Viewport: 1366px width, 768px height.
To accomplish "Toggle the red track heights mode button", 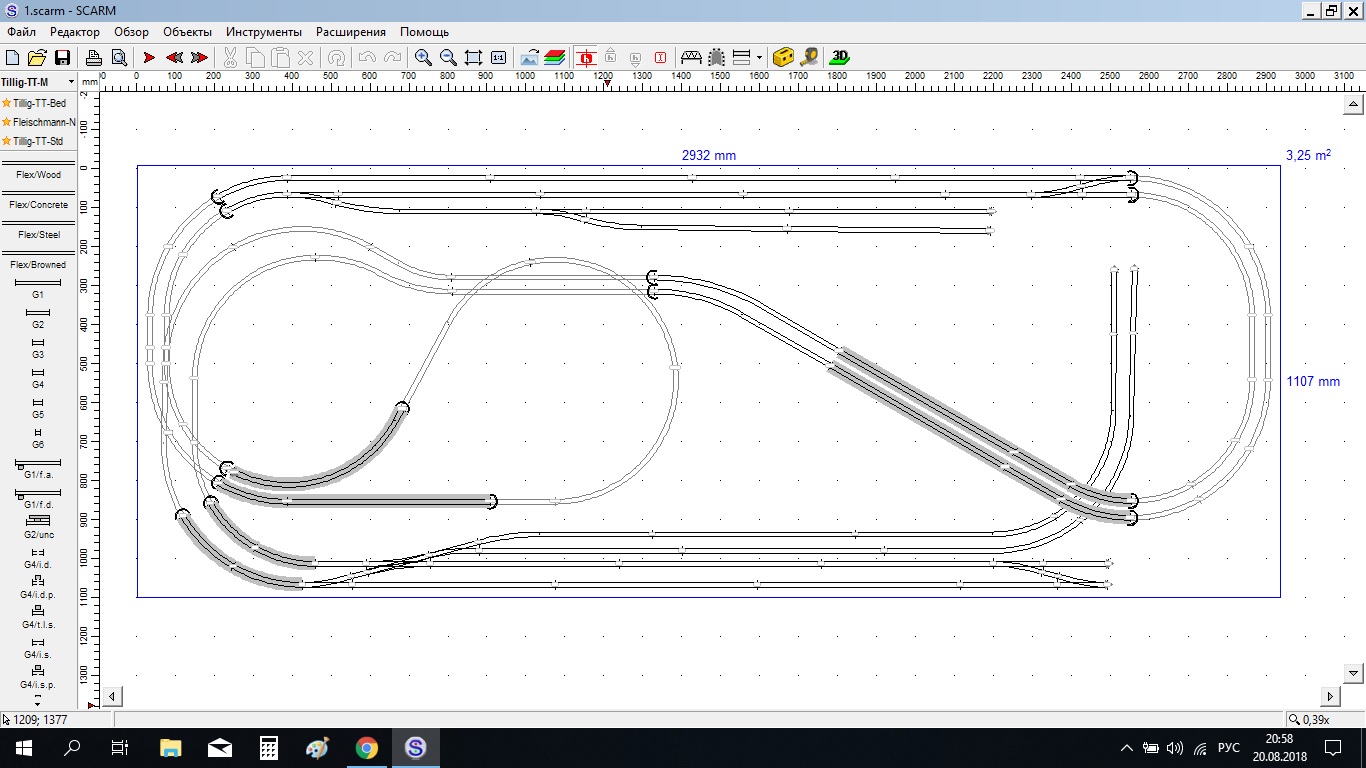I will click(586, 57).
